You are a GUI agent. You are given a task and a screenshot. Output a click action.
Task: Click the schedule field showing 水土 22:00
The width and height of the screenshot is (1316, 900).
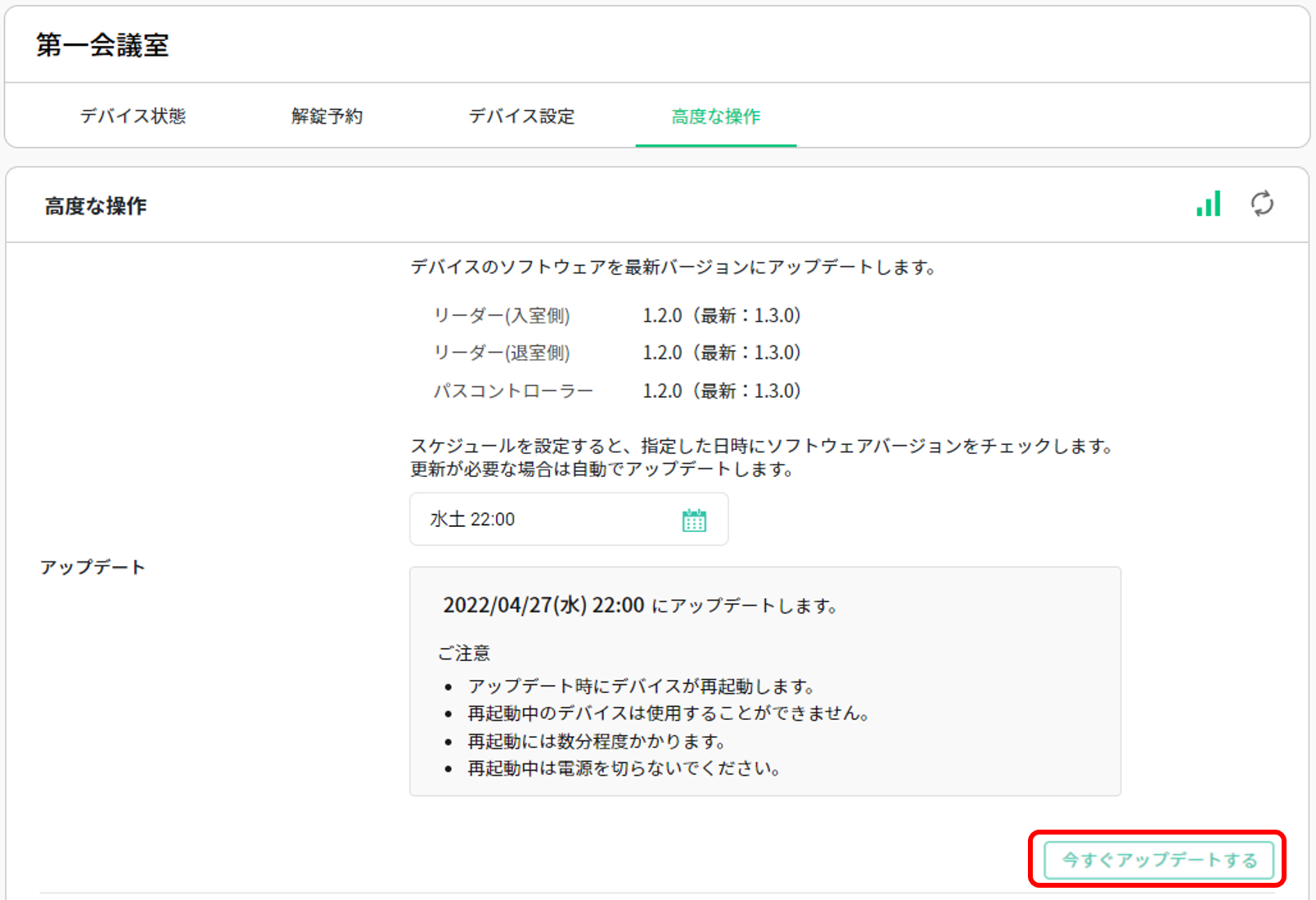click(491, 519)
